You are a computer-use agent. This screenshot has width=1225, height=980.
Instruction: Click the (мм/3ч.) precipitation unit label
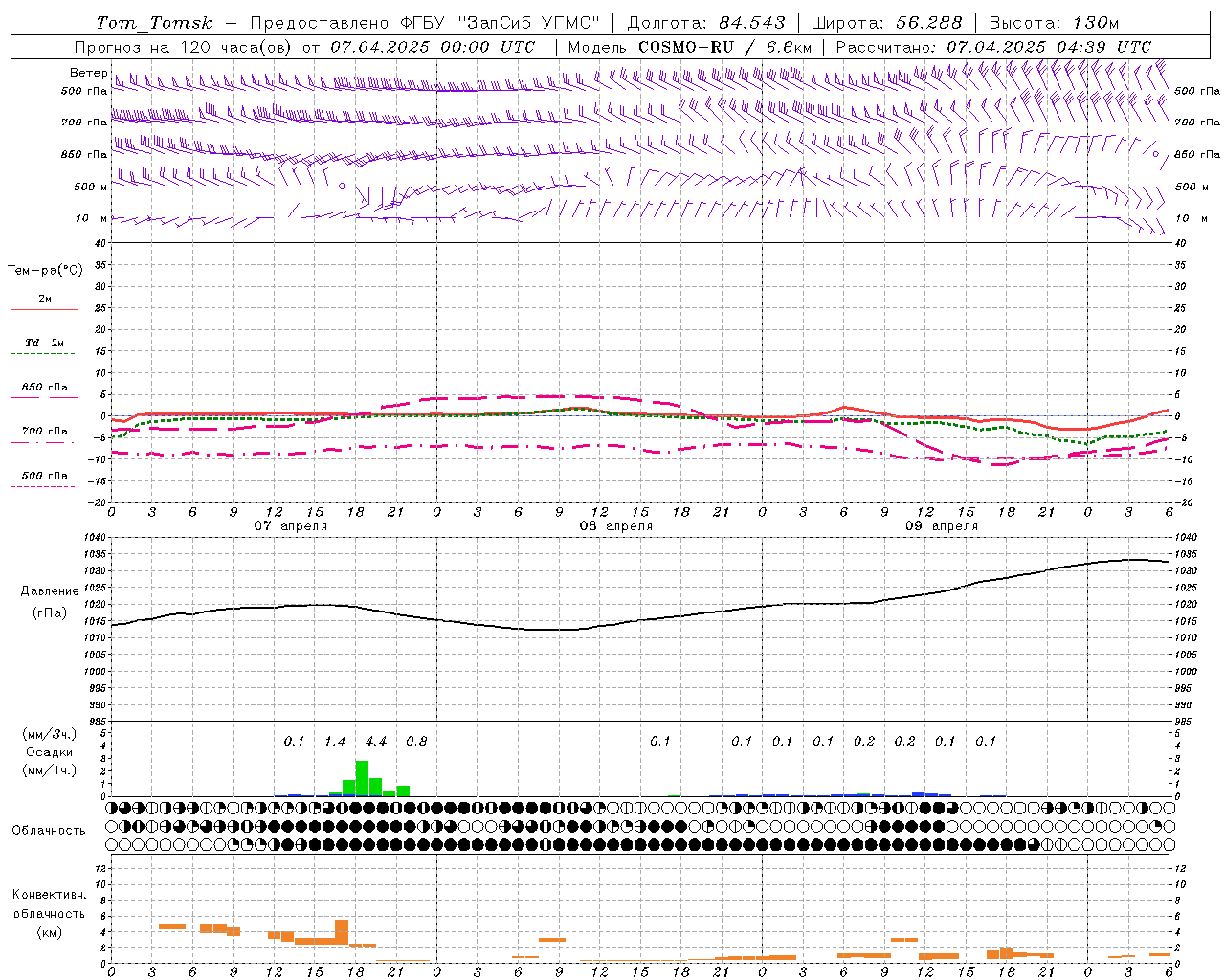coord(50,734)
